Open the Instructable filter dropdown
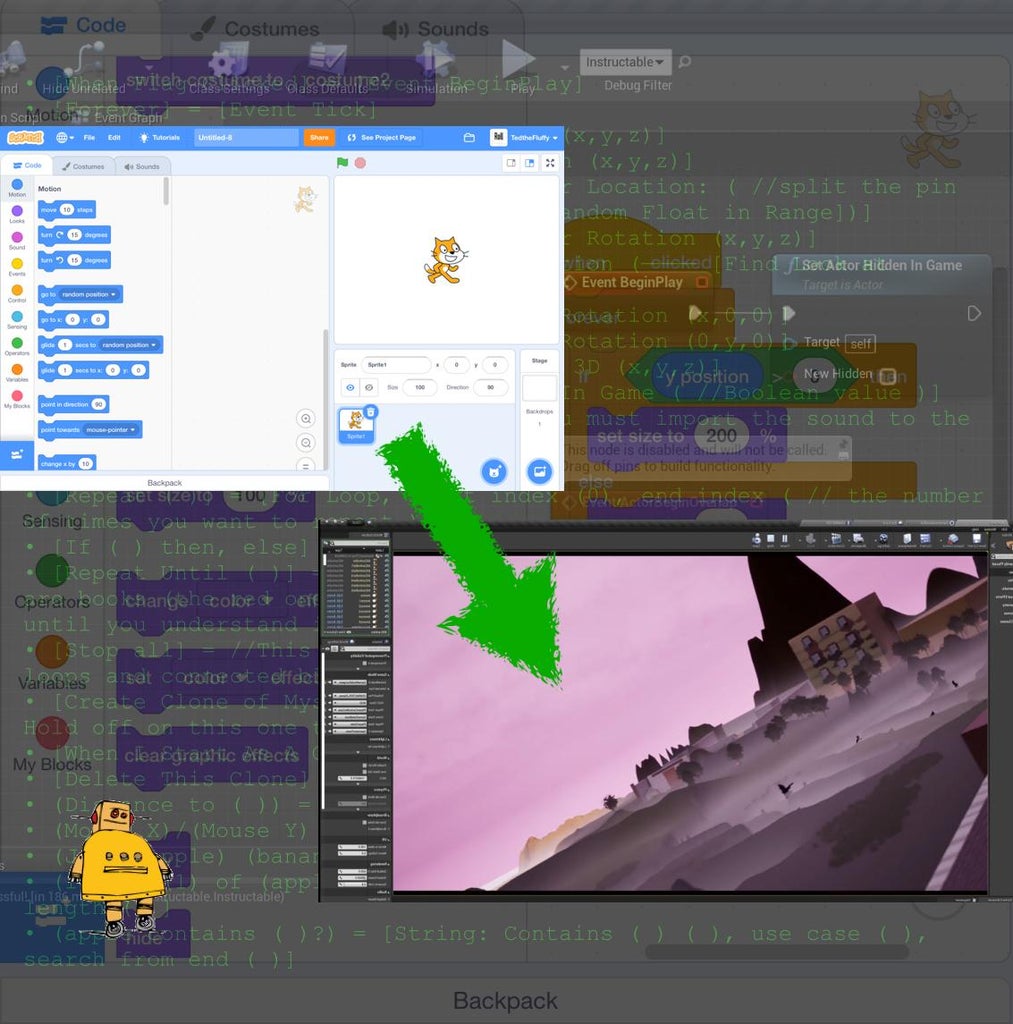Image resolution: width=1013 pixels, height=1024 pixels. [624, 61]
